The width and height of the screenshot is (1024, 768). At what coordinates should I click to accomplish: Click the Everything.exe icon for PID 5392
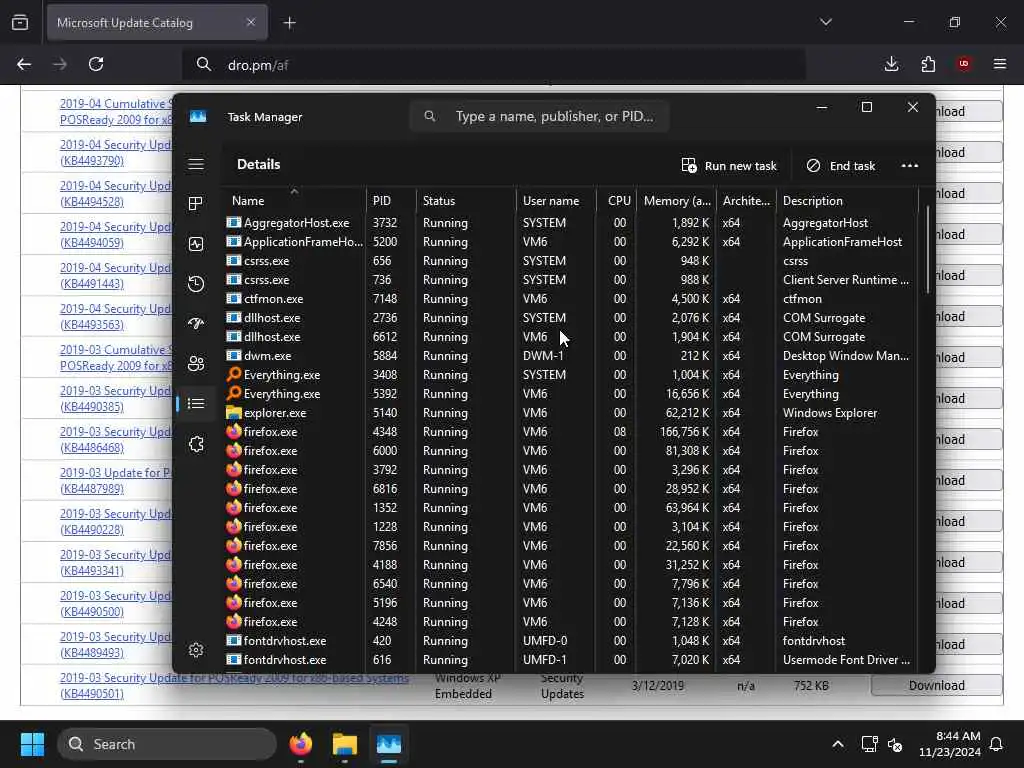point(234,393)
